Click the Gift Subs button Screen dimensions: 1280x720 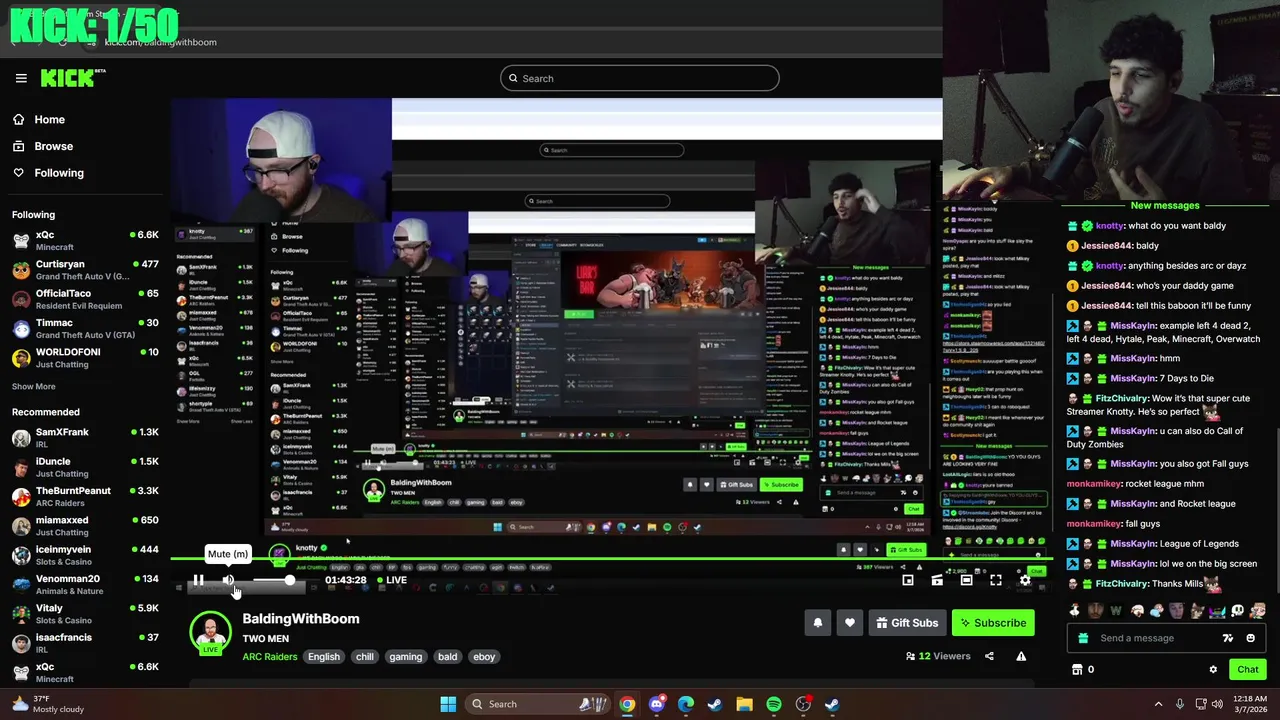pyautogui.click(x=907, y=623)
